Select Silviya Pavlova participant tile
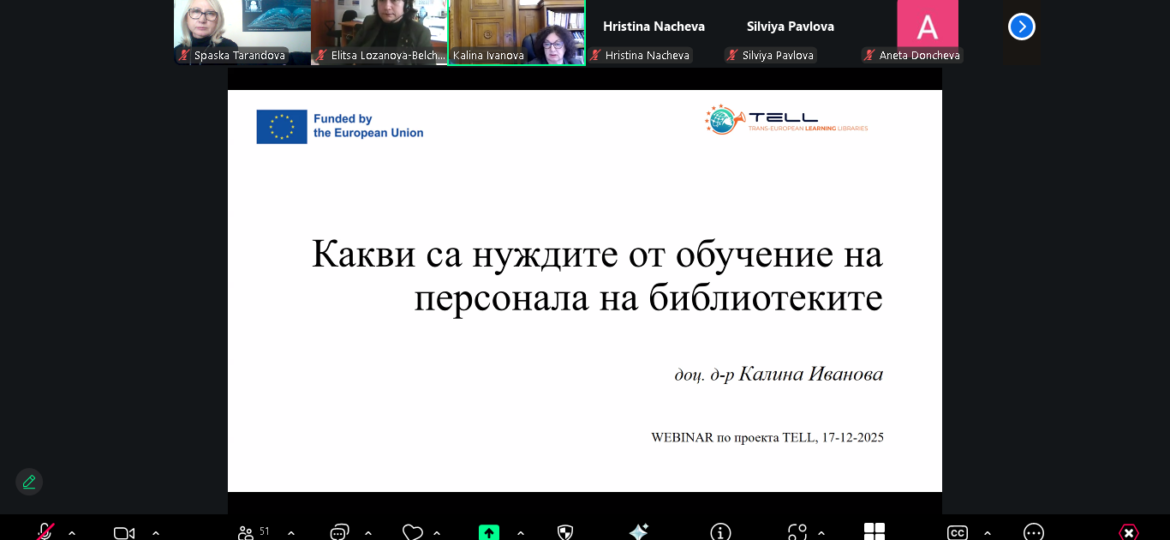Screen dimensions: 1170x540 pos(790,32)
